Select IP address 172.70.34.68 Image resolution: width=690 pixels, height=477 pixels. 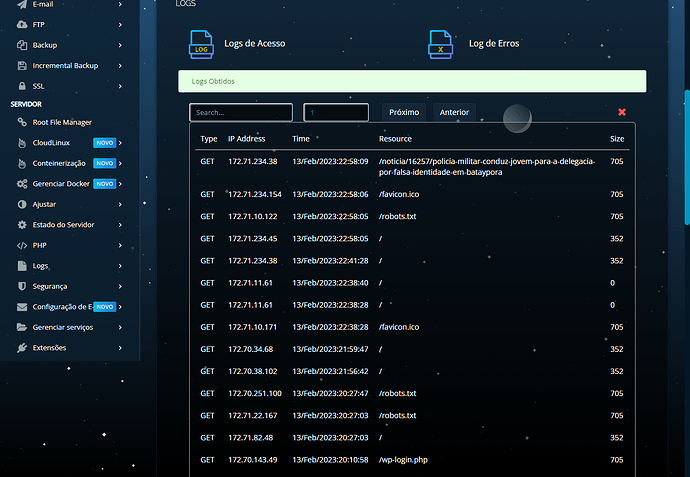(x=250, y=349)
